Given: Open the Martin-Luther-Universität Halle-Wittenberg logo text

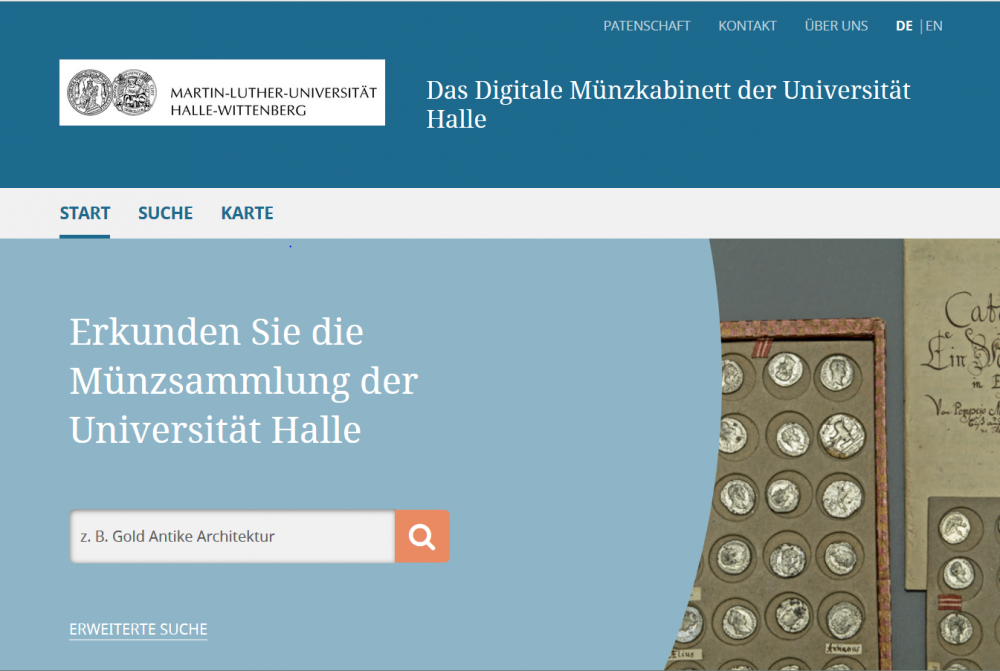Looking at the screenshot, I should pyautogui.click(x=273, y=101).
